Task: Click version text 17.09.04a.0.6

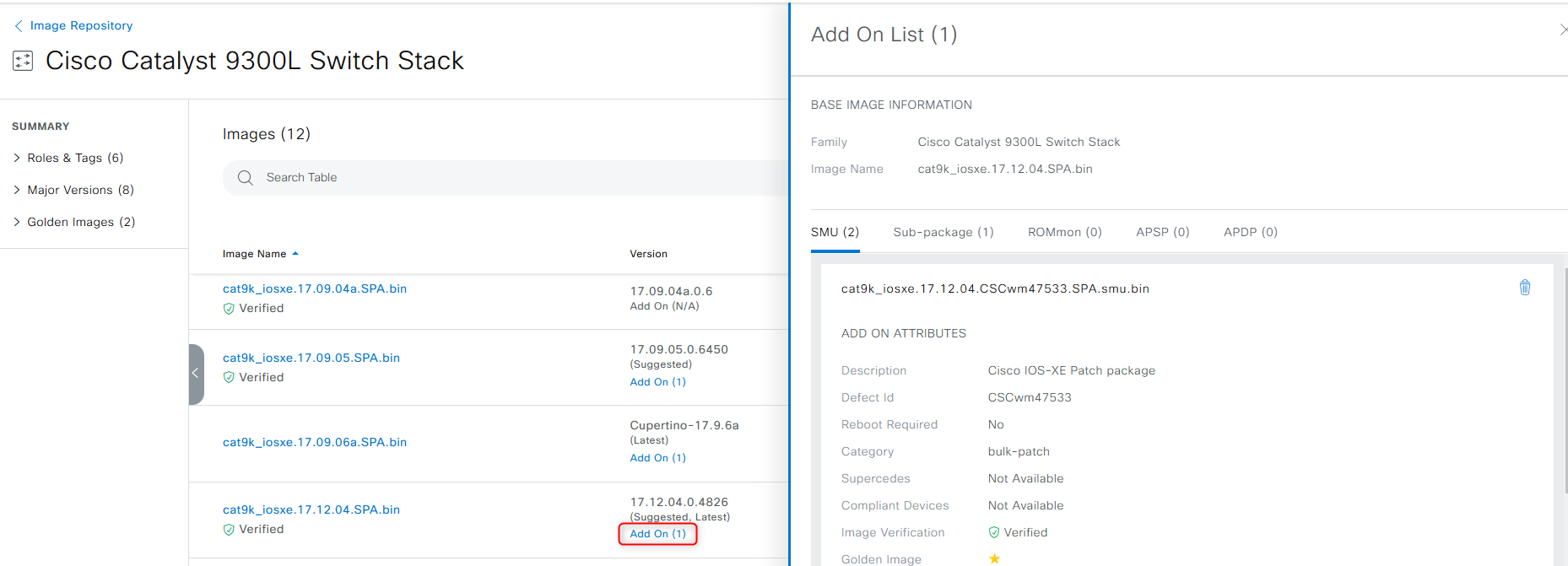Action: coord(672,291)
